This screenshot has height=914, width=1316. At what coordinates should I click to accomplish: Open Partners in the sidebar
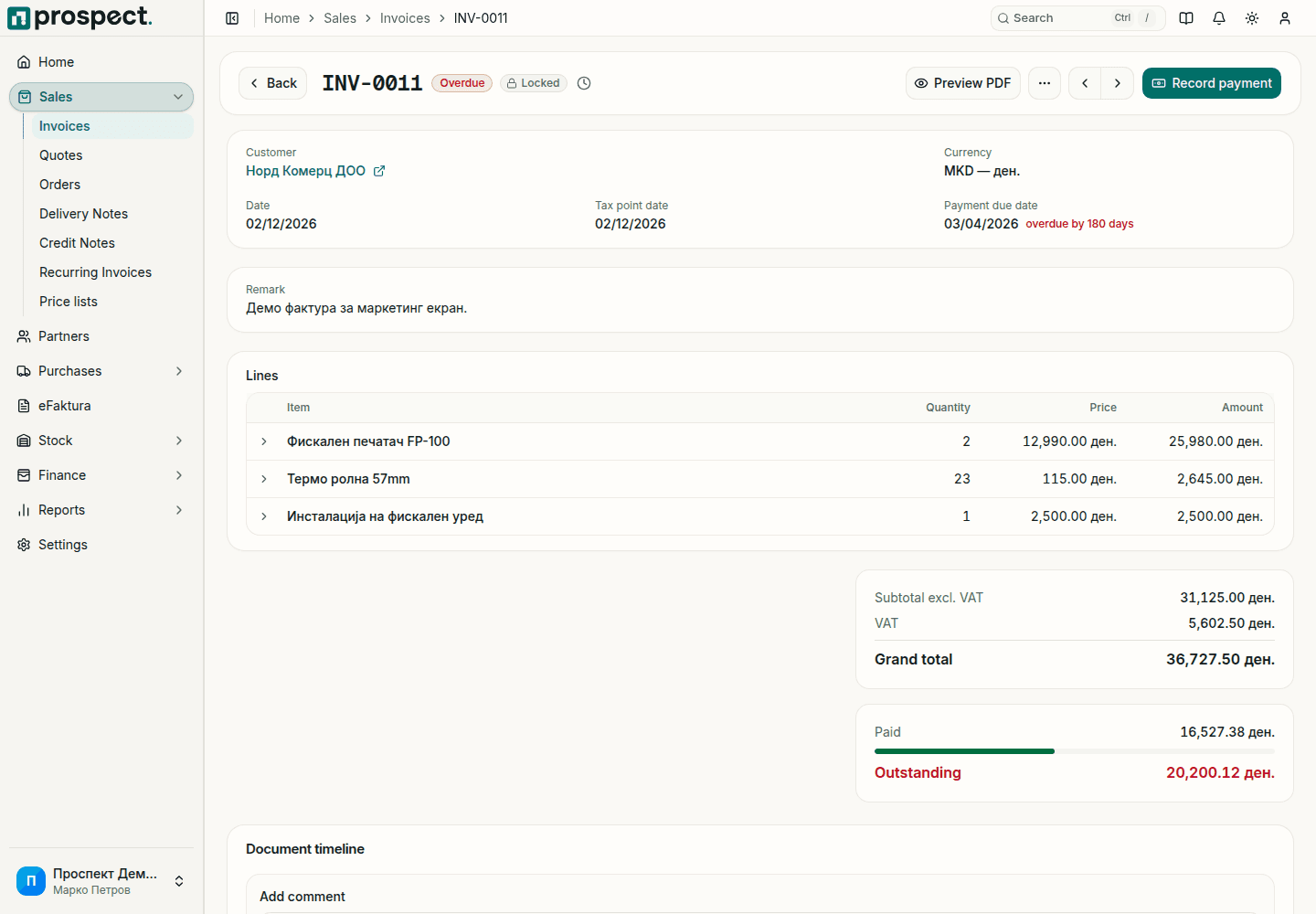pos(101,336)
